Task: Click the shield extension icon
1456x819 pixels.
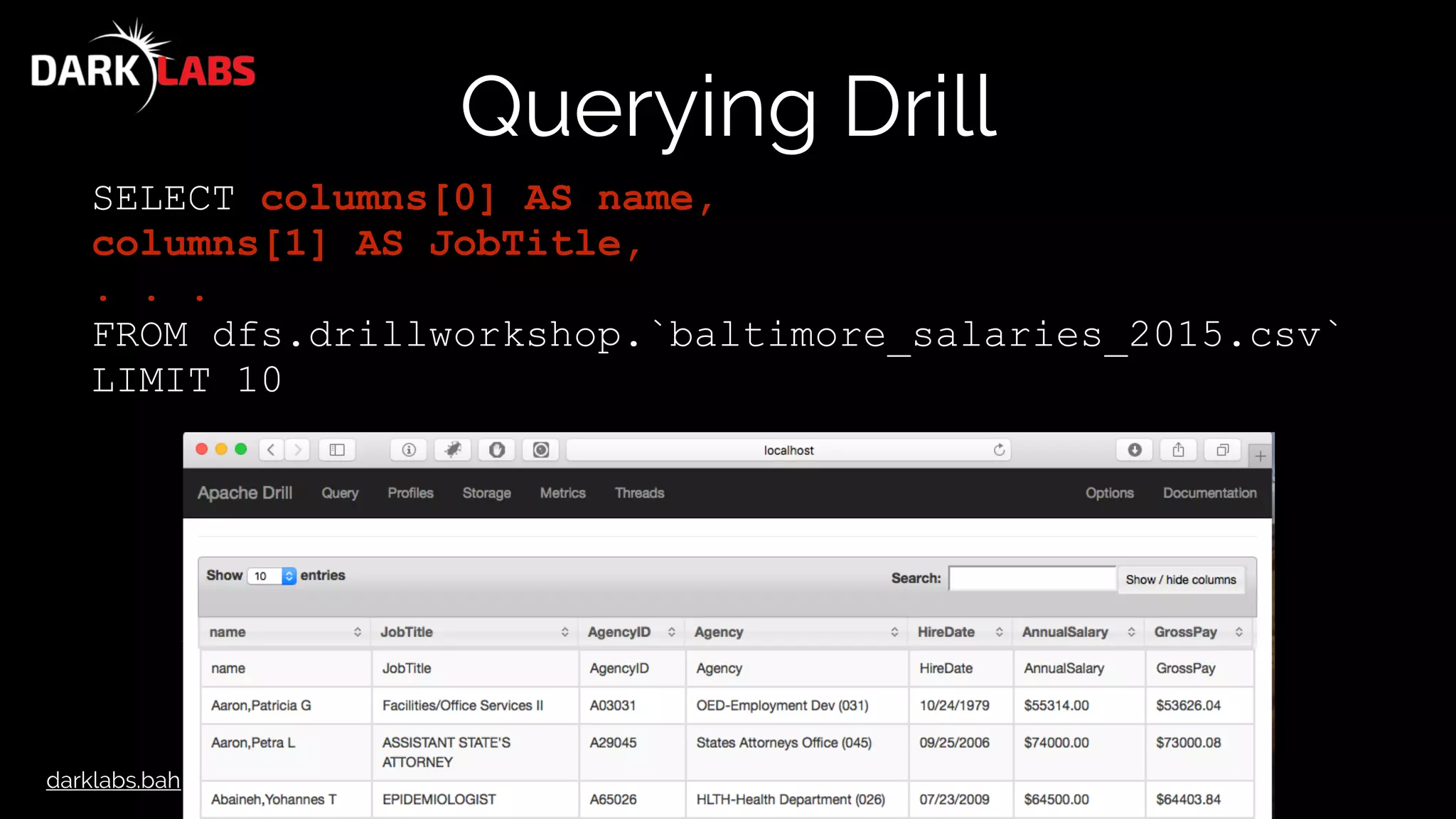Action: 497,450
